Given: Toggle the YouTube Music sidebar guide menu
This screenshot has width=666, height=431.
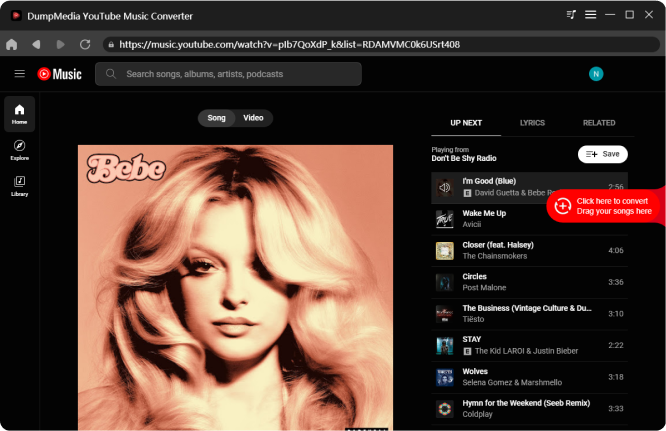Looking at the screenshot, I should click(20, 74).
